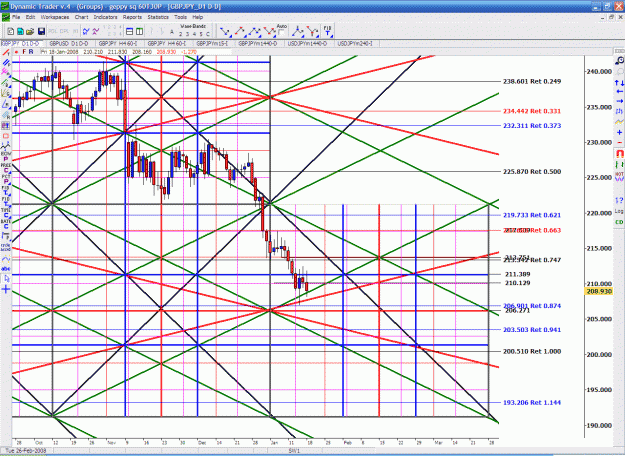Choose the magenta fan lines tool
625x456 pixels.
pos(6,73)
